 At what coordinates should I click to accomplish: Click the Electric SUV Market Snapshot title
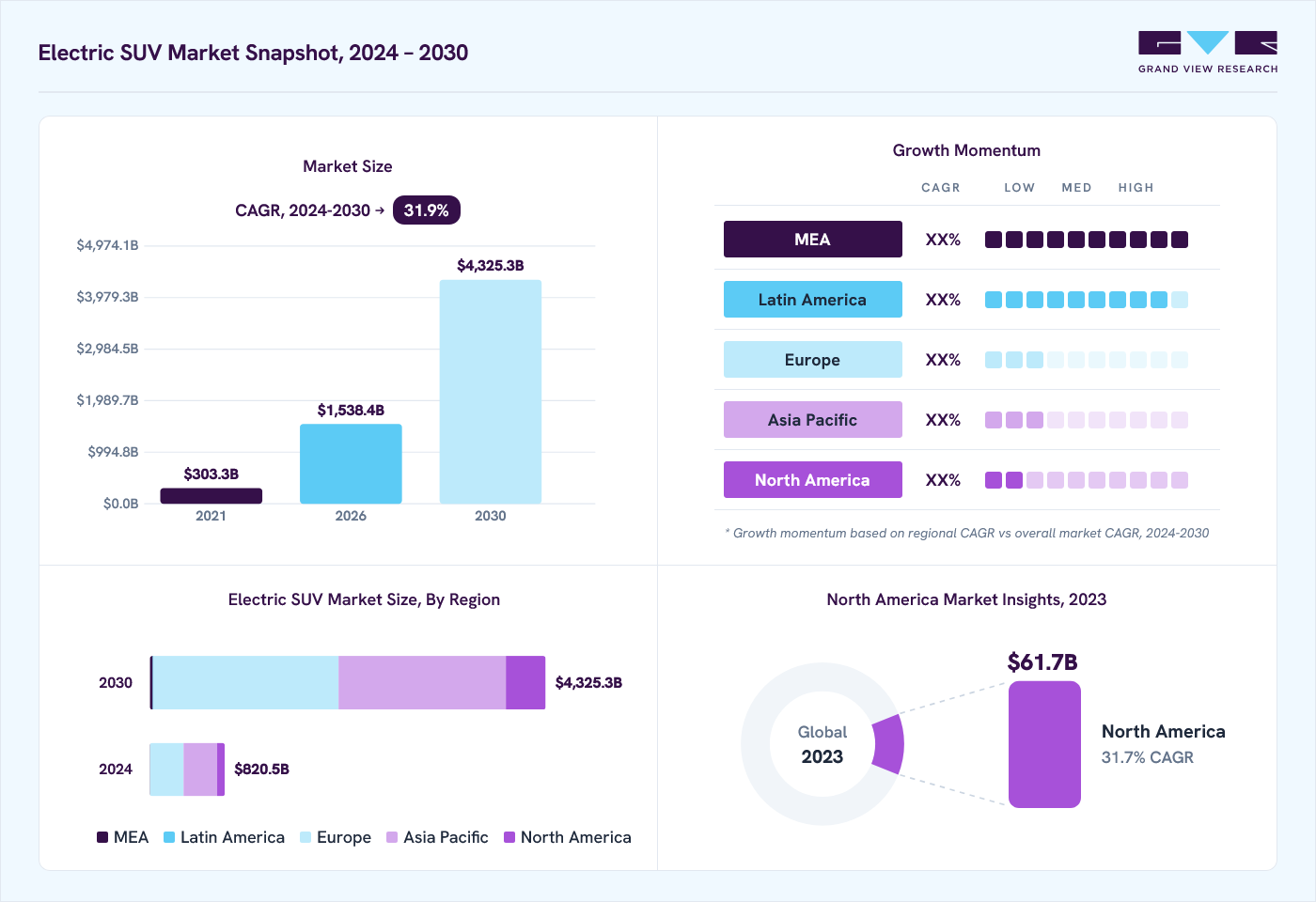coord(253,53)
